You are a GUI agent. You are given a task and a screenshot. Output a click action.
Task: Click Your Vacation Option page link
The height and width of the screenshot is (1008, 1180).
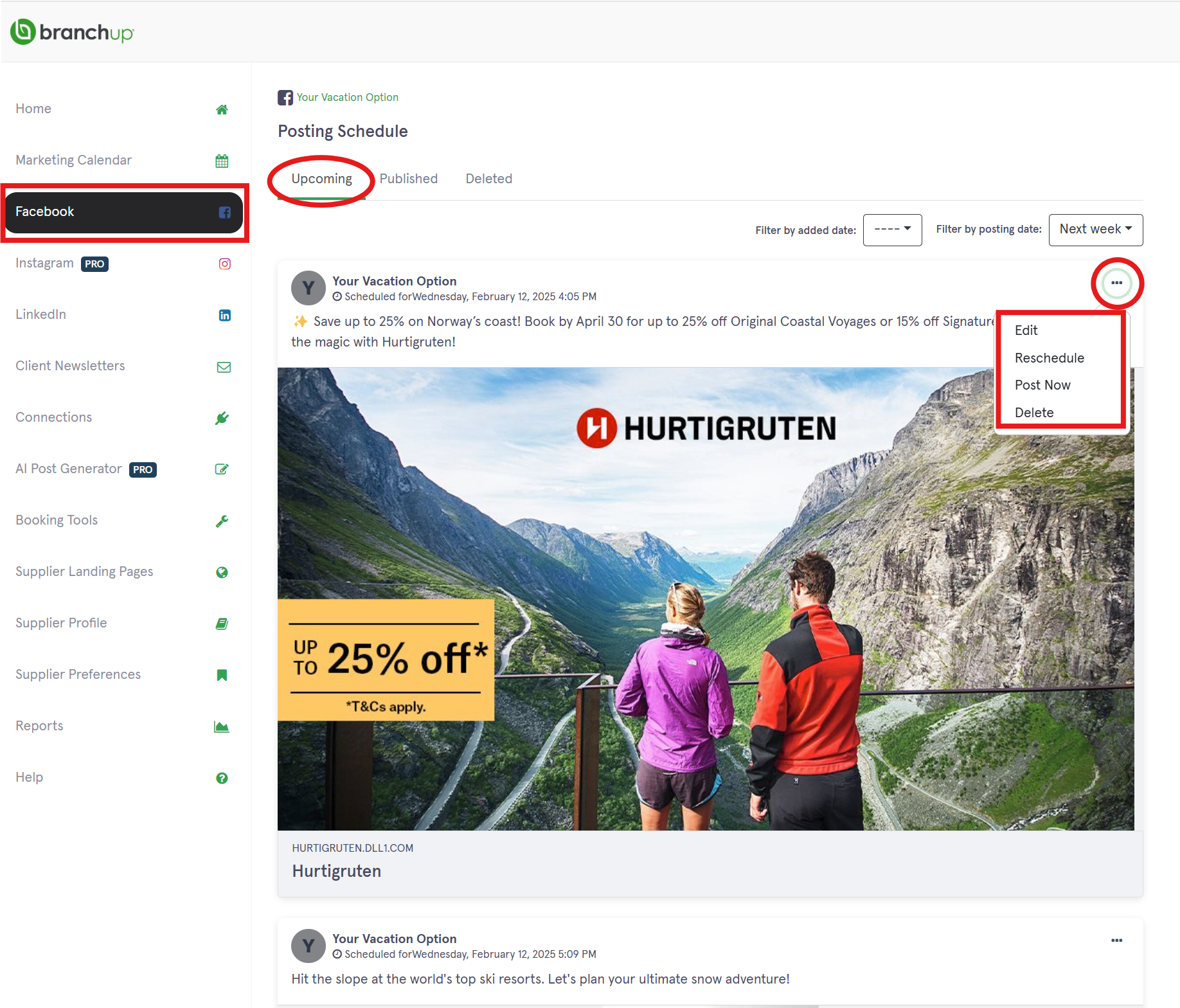(x=347, y=97)
